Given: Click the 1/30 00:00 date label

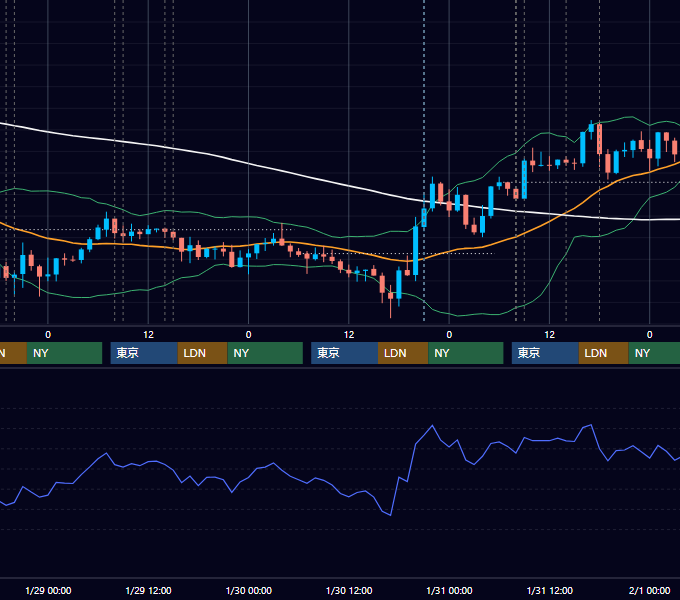Looking at the screenshot, I should click(248, 590).
